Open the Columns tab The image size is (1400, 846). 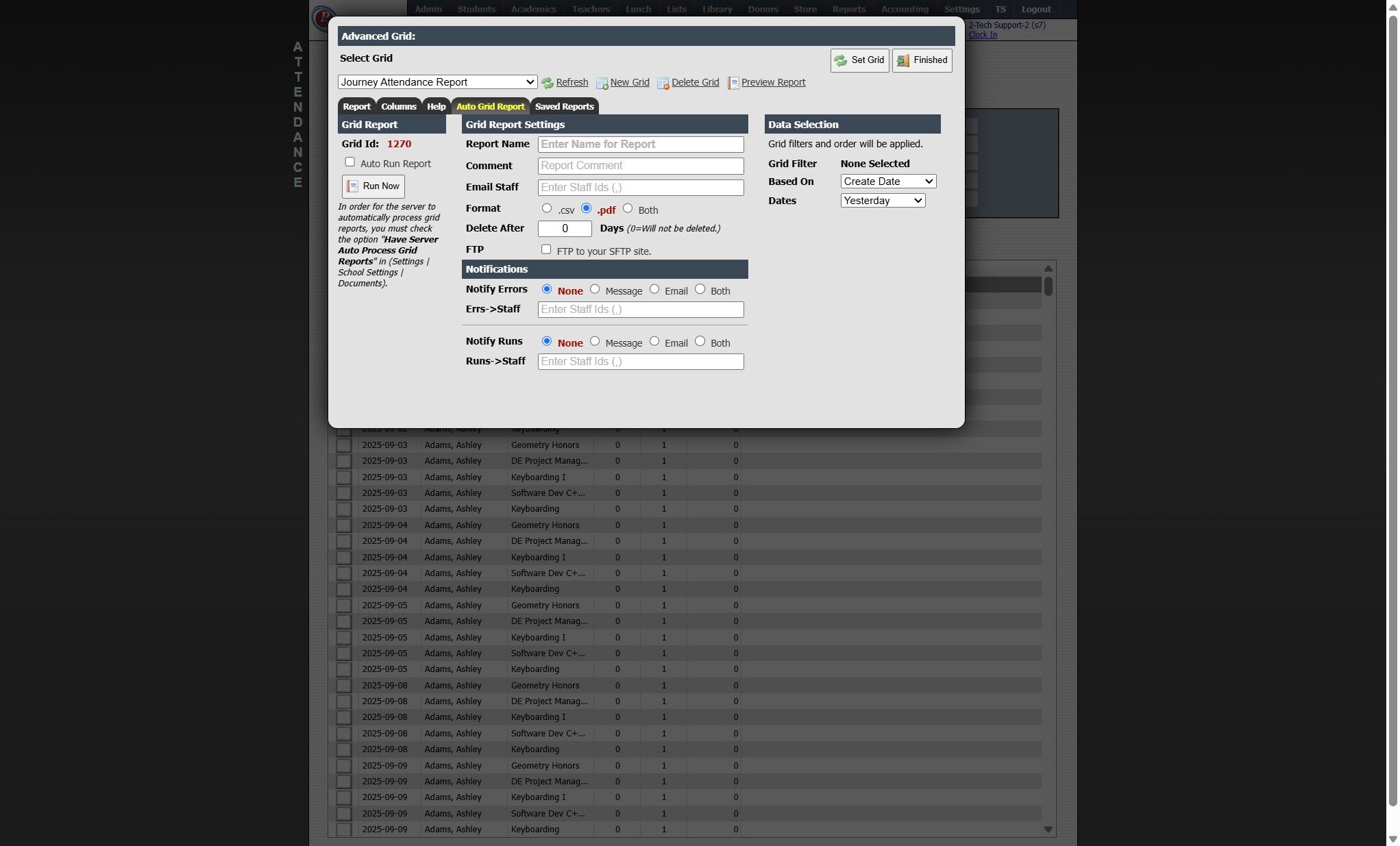[398, 106]
